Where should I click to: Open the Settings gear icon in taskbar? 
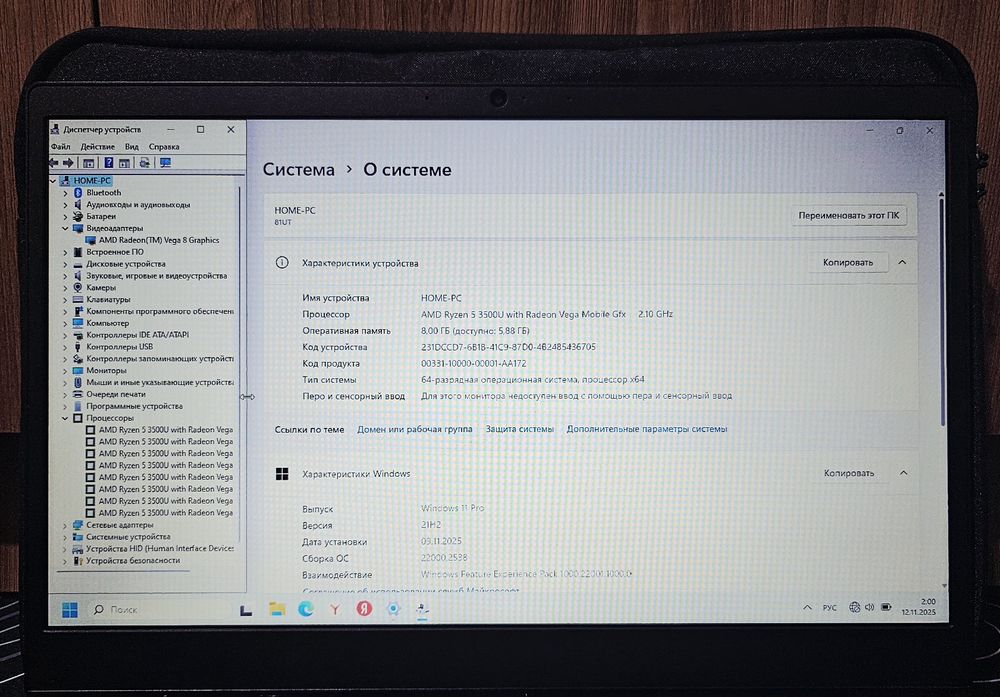pos(393,608)
